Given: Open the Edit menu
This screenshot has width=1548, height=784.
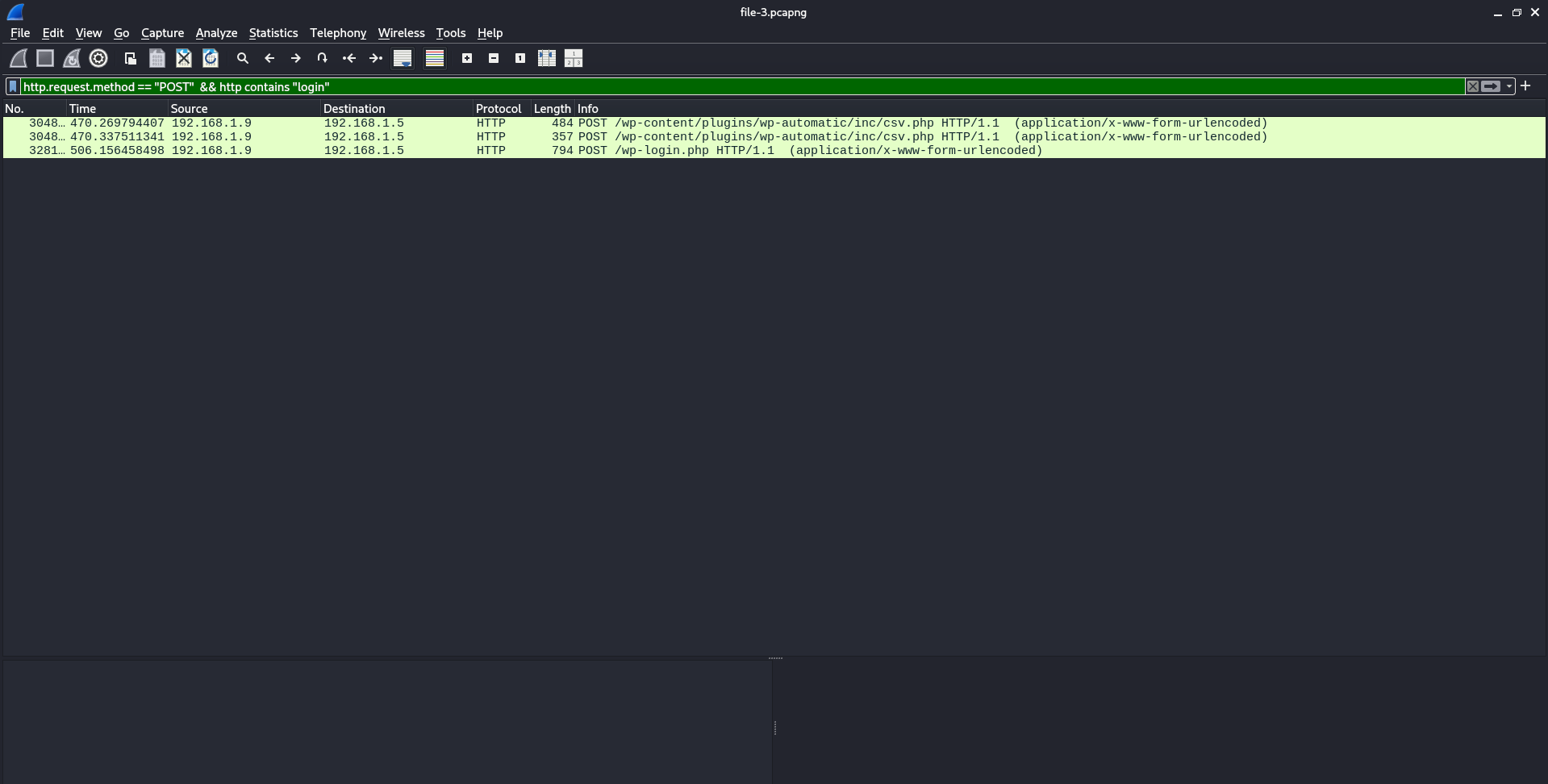Looking at the screenshot, I should tap(52, 33).
